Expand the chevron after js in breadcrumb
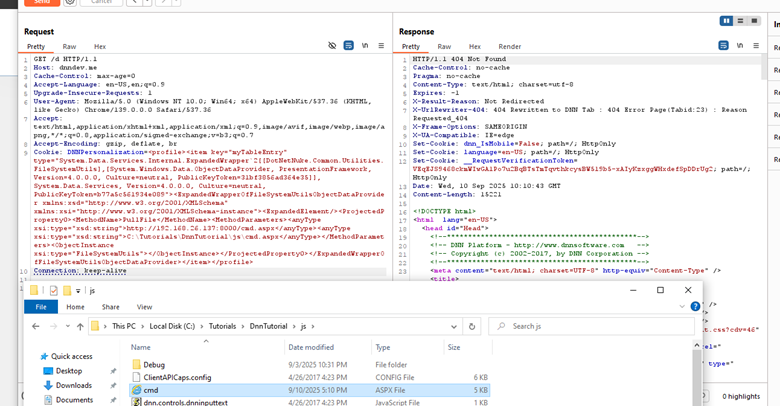This screenshot has width=780, height=406. pos(313,326)
